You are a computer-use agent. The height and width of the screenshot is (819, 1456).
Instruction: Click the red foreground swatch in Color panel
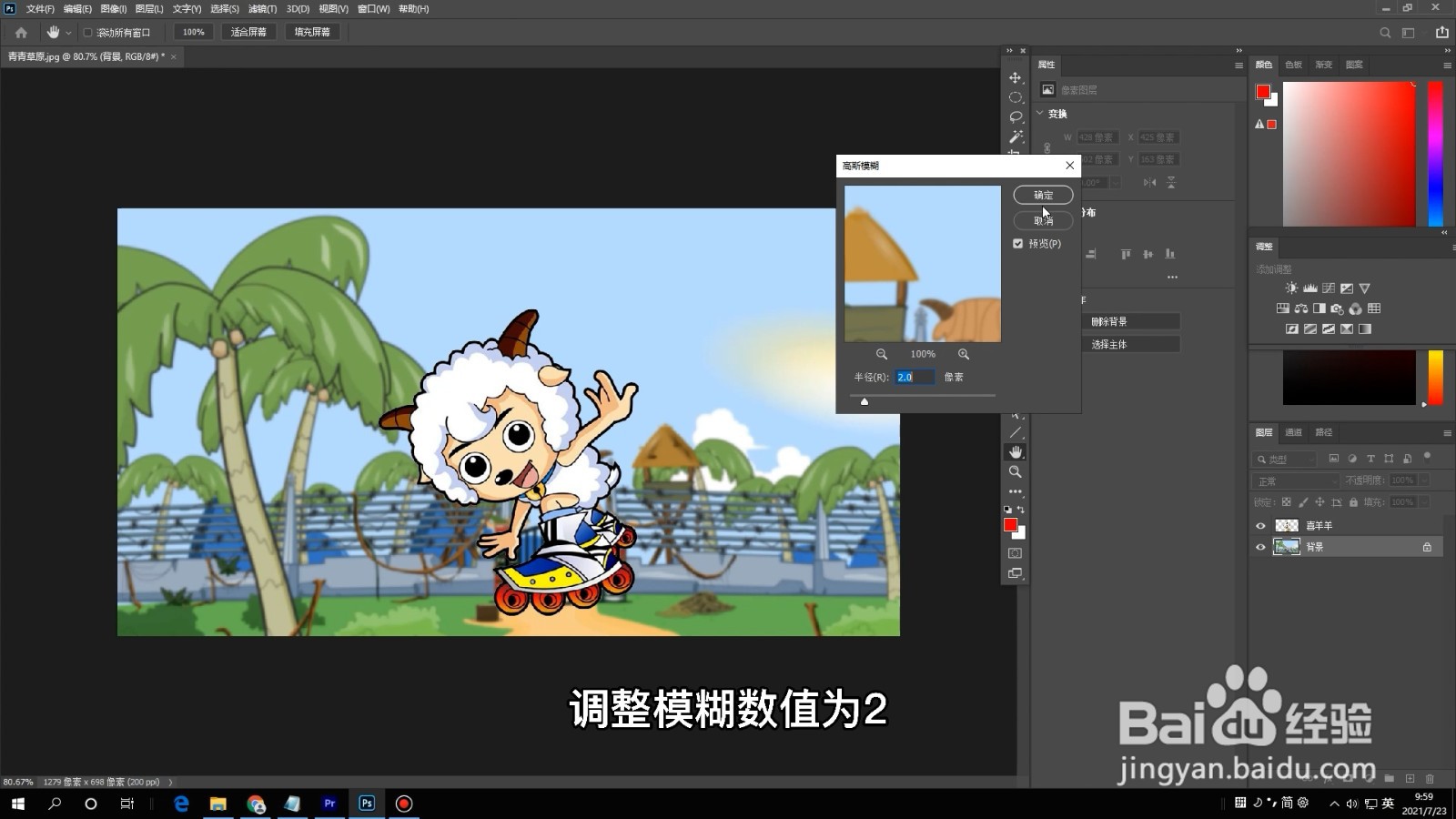pos(1263,92)
